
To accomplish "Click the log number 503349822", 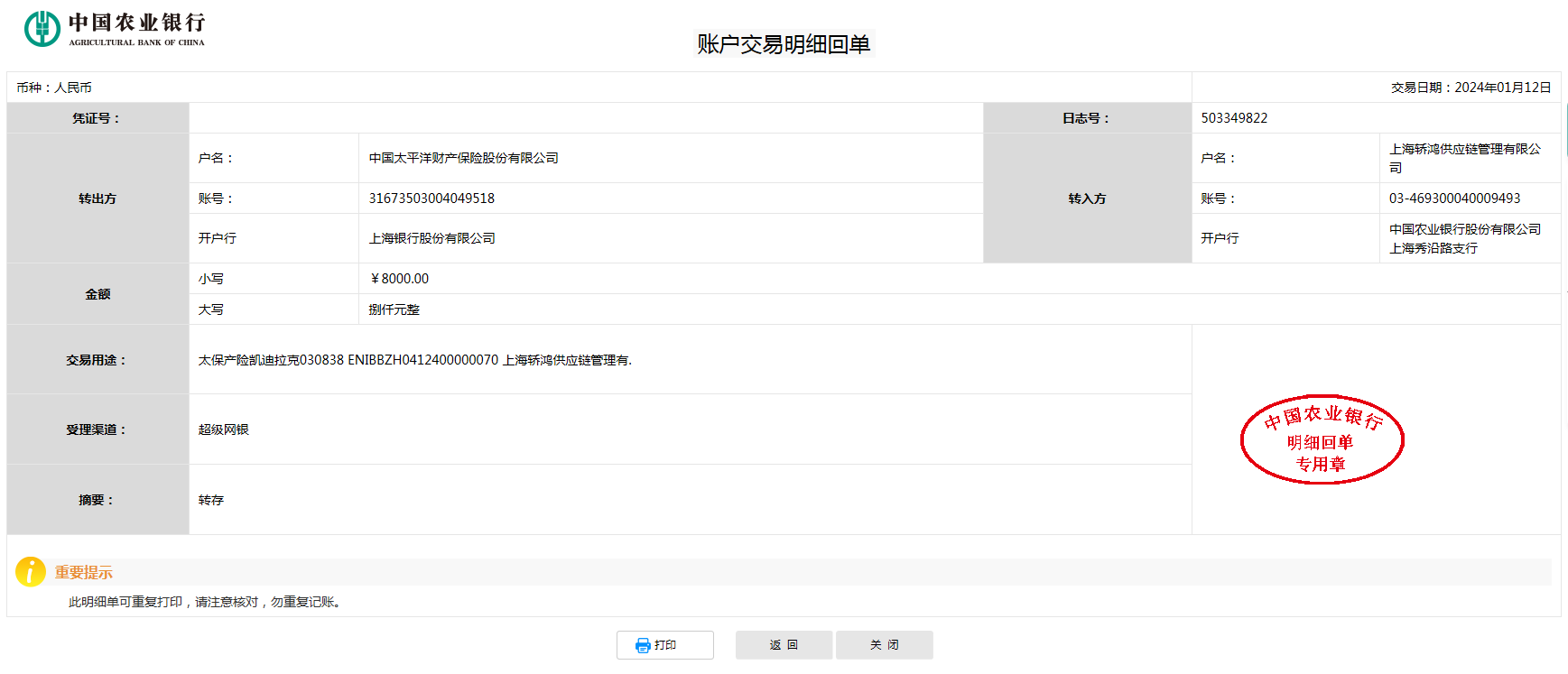I will (1234, 118).
